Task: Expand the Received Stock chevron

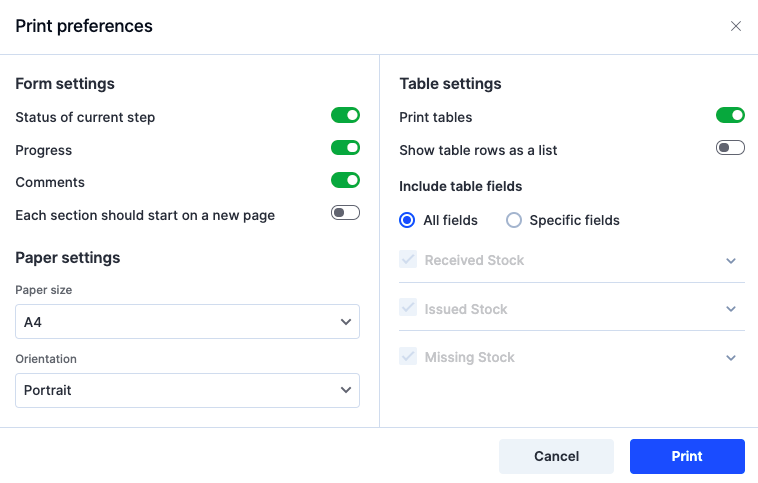Action: 730,261
